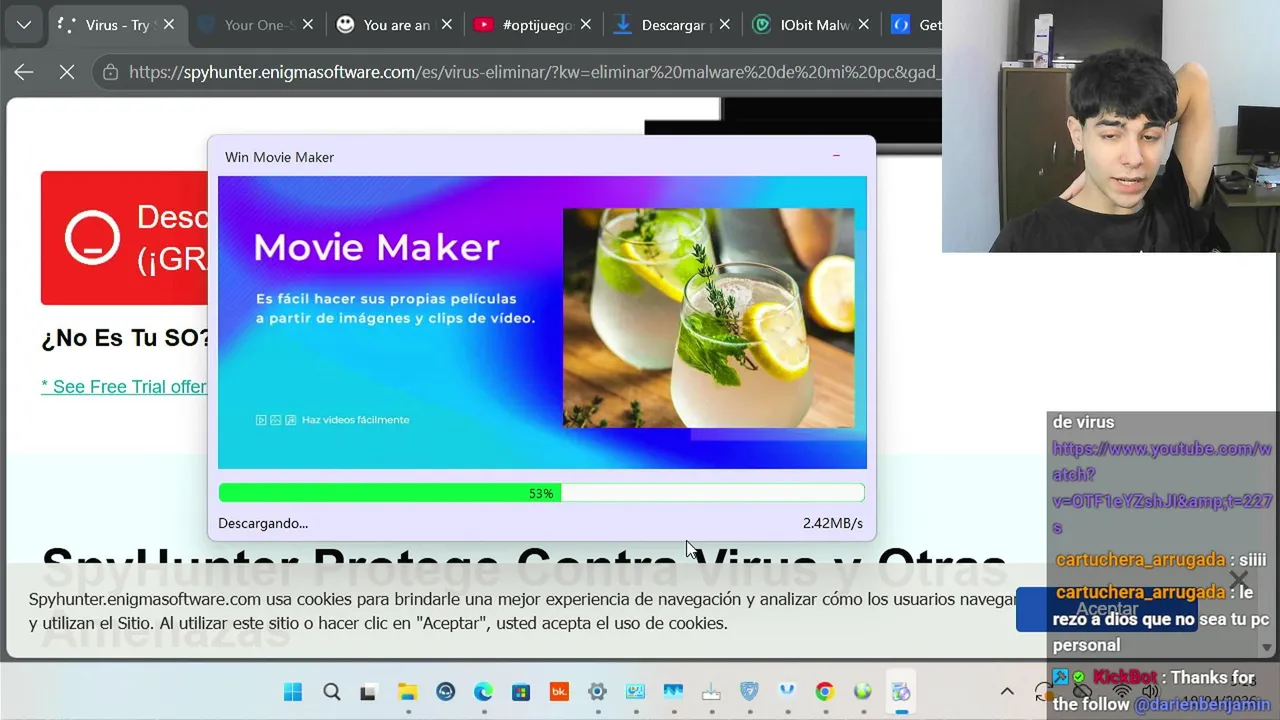Stop loading the page with the X button
This screenshot has height=720, width=1280.
66,72
